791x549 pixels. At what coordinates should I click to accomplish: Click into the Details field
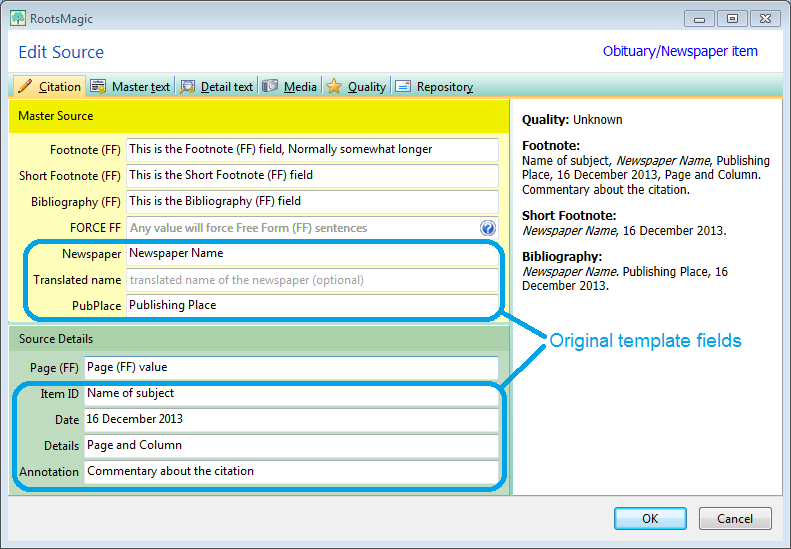(291, 446)
